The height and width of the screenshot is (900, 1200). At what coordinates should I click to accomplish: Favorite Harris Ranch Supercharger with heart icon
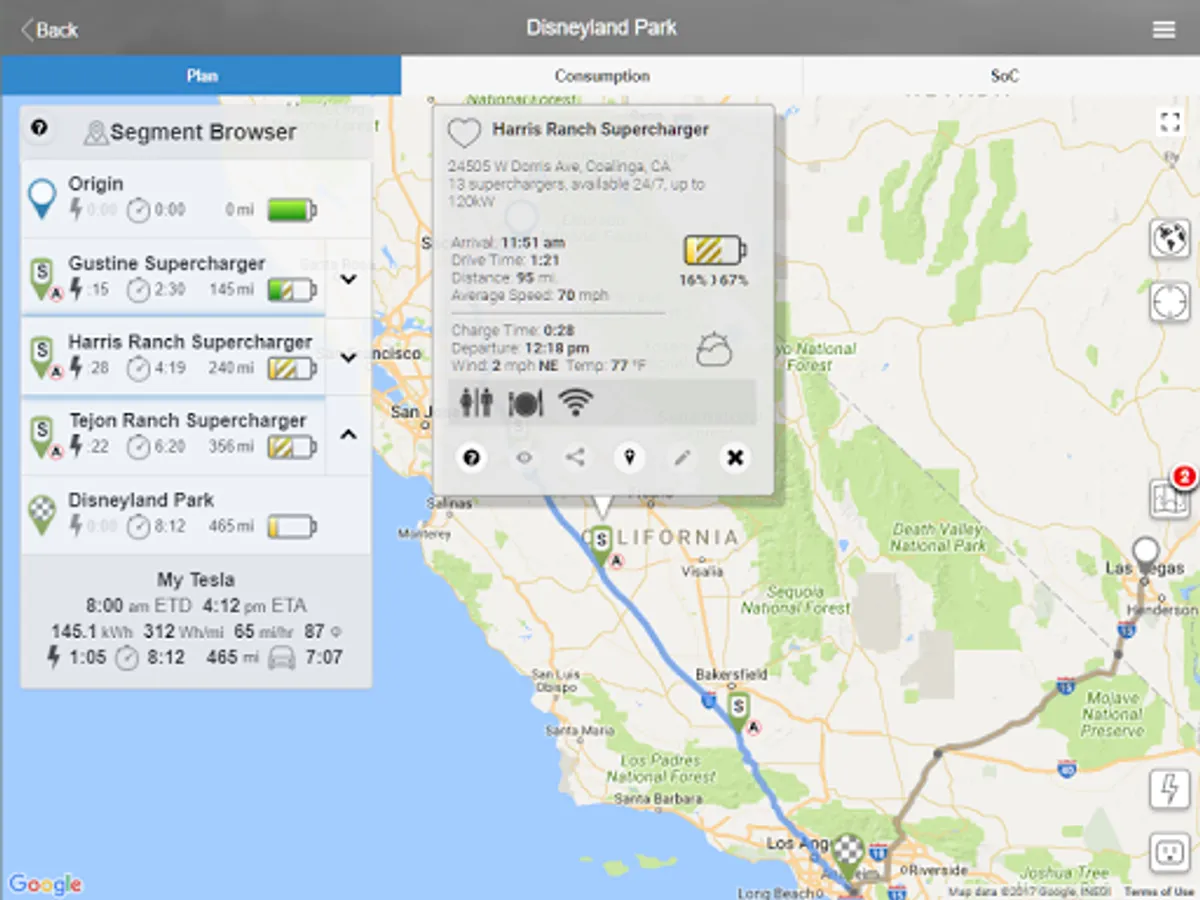[x=464, y=133]
